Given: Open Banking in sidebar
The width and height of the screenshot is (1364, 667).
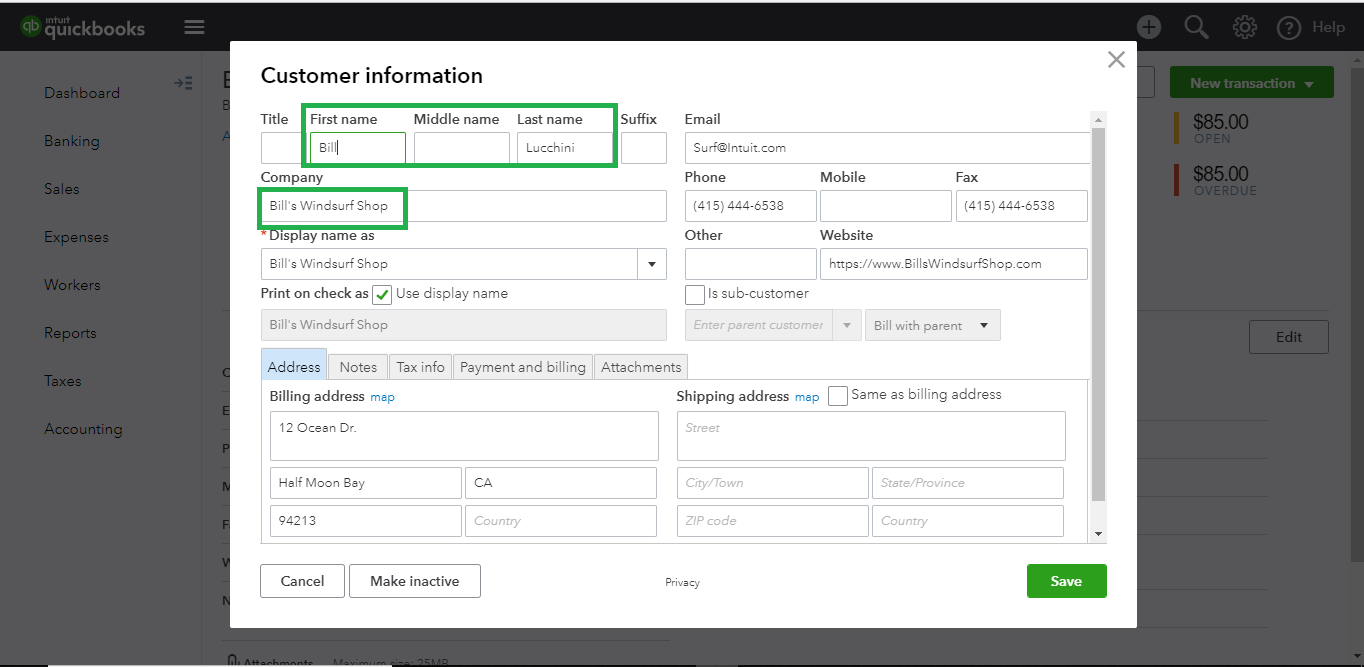Looking at the screenshot, I should coord(72,141).
